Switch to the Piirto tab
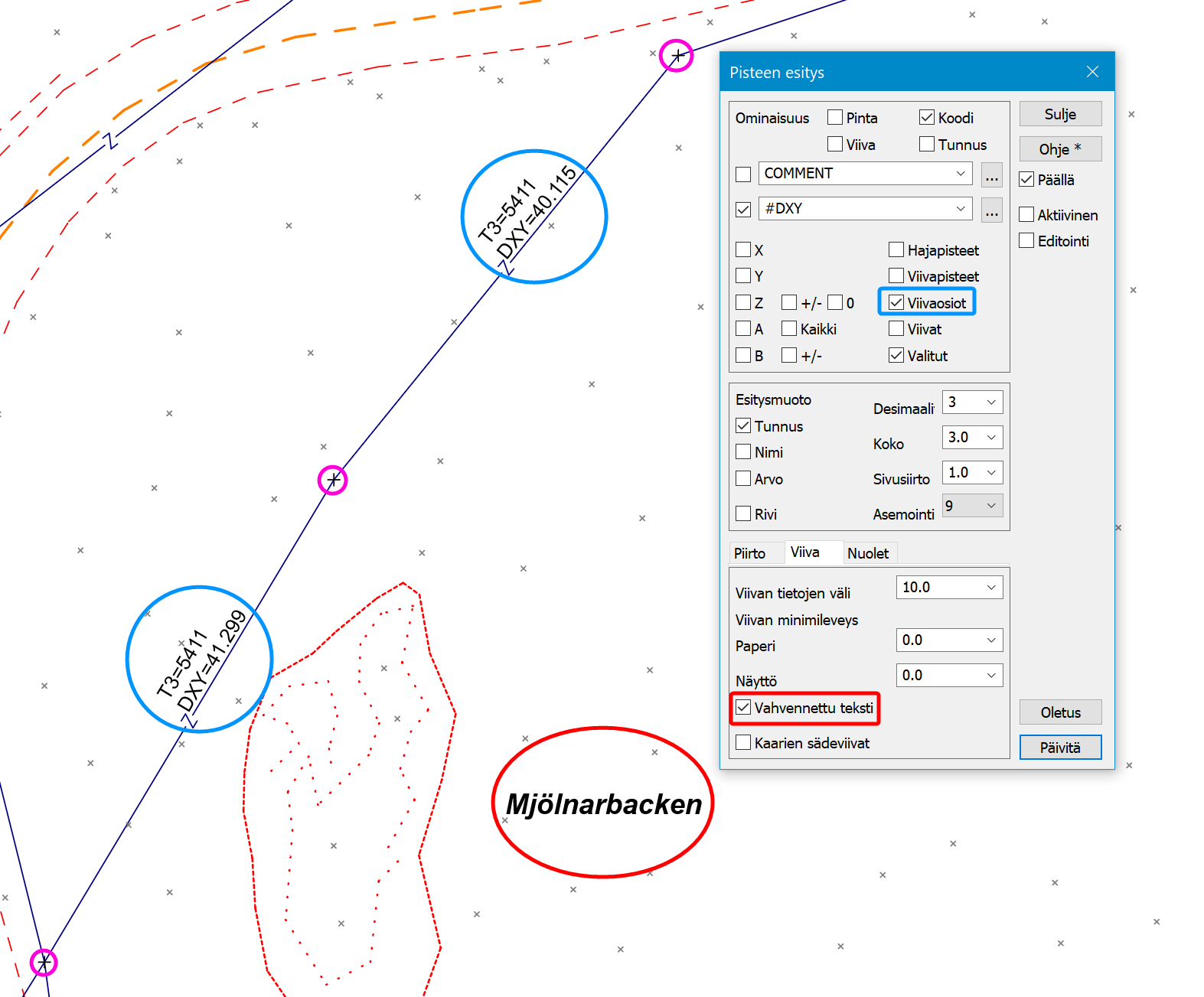Viewport: 1204px width, 997px height. [749, 553]
